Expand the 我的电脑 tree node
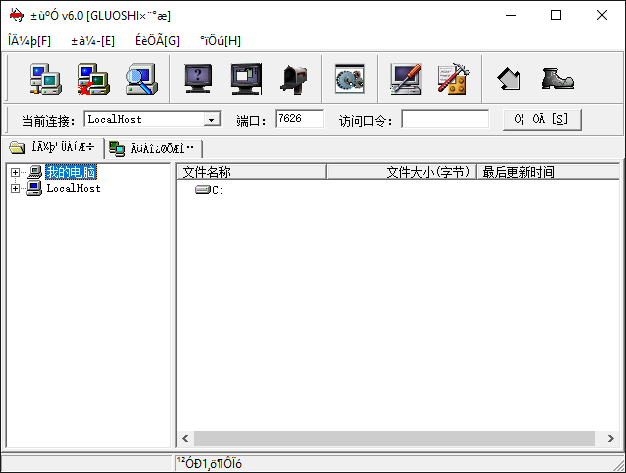The height and width of the screenshot is (473, 626). pos(16,173)
